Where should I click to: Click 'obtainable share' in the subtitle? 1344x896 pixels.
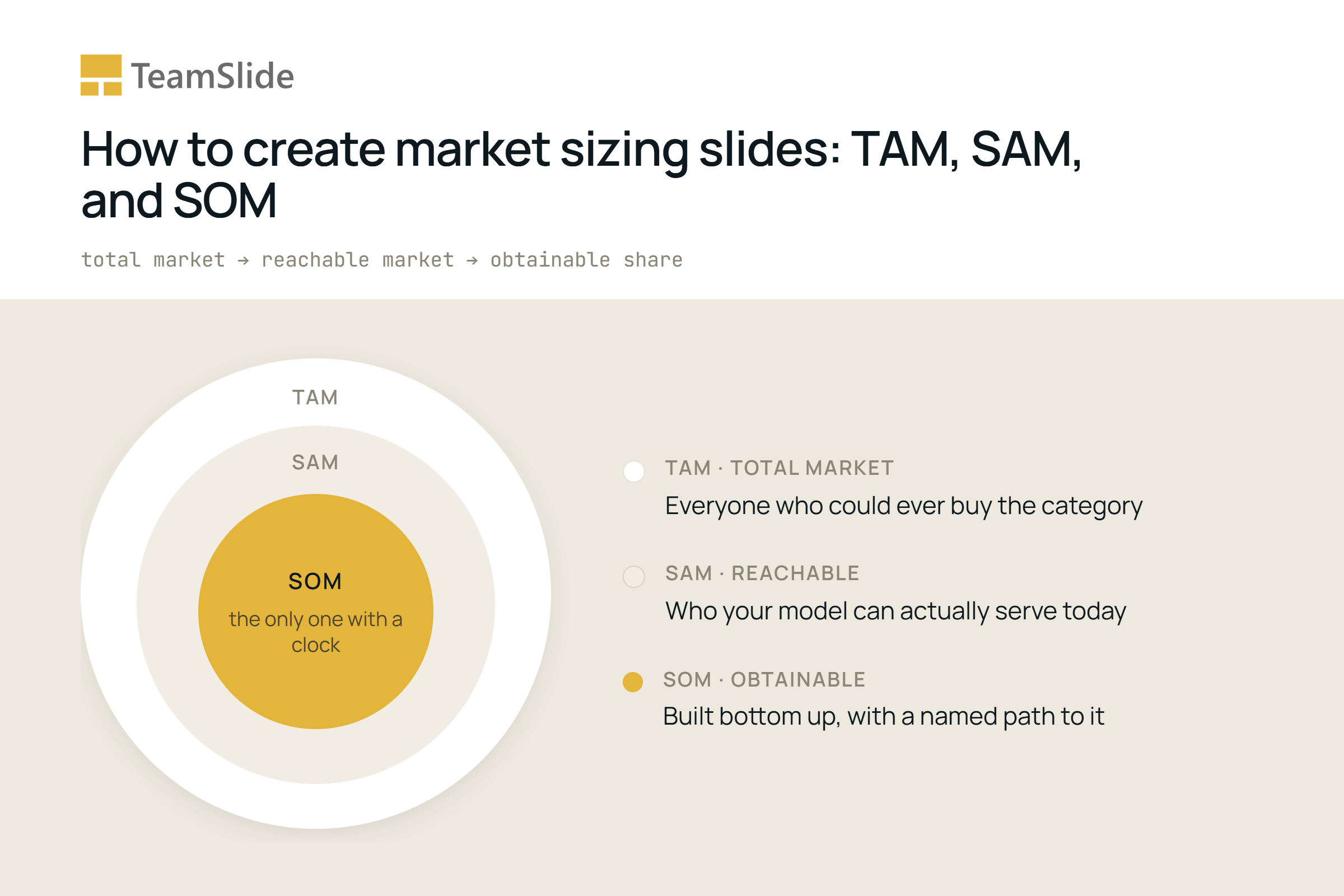pyautogui.click(x=586, y=260)
